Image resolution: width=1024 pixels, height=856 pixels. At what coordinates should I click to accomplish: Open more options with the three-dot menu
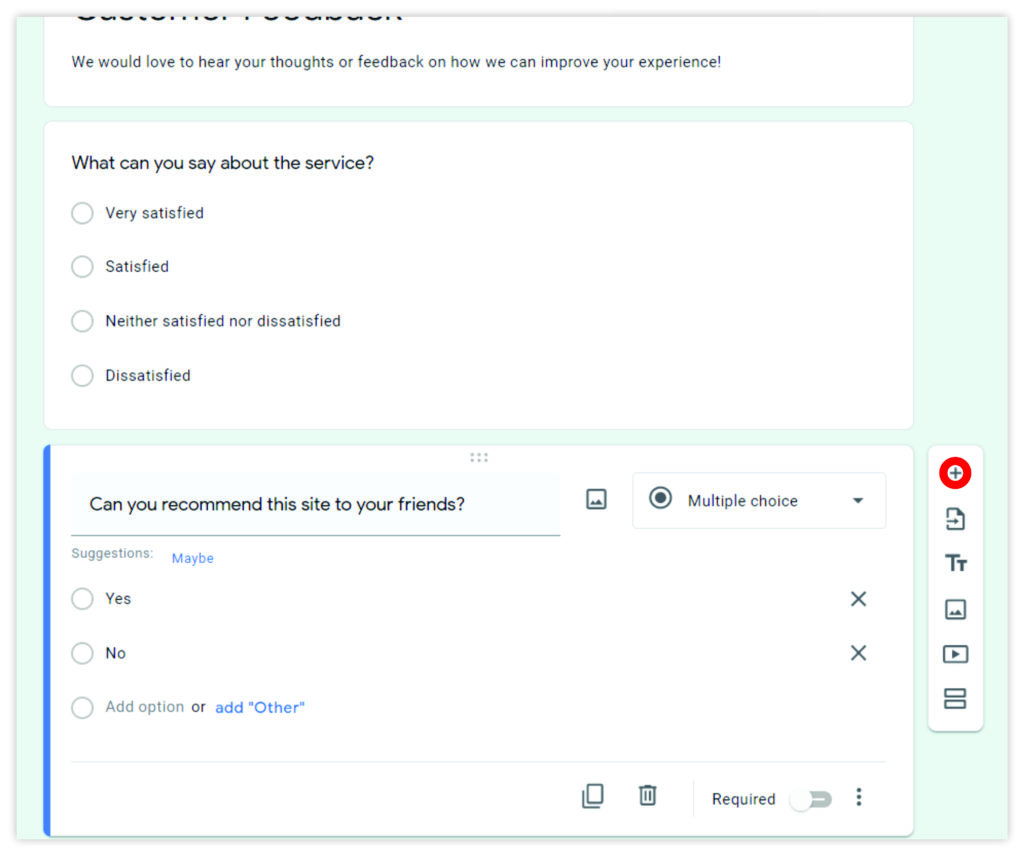pyautogui.click(x=859, y=796)
